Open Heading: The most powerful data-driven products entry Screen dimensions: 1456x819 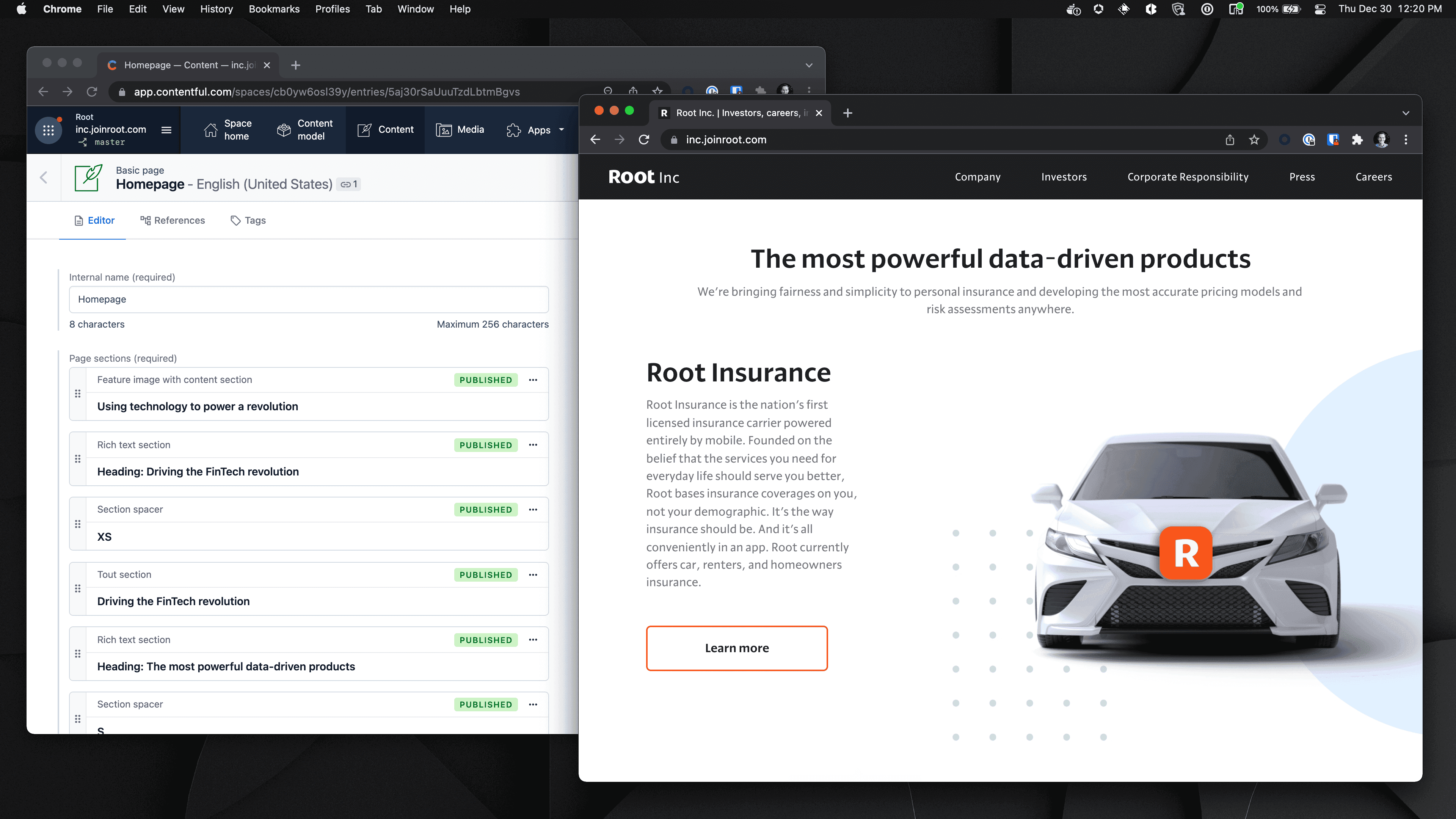[x=226, y=667]
